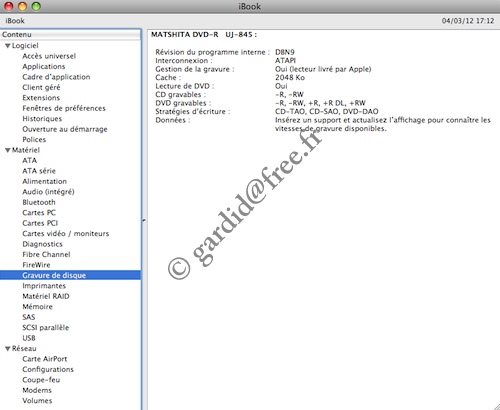Open Coupe-feu entry
The width and height of the screenshot is (500, 410).
[x=41, y=380]
